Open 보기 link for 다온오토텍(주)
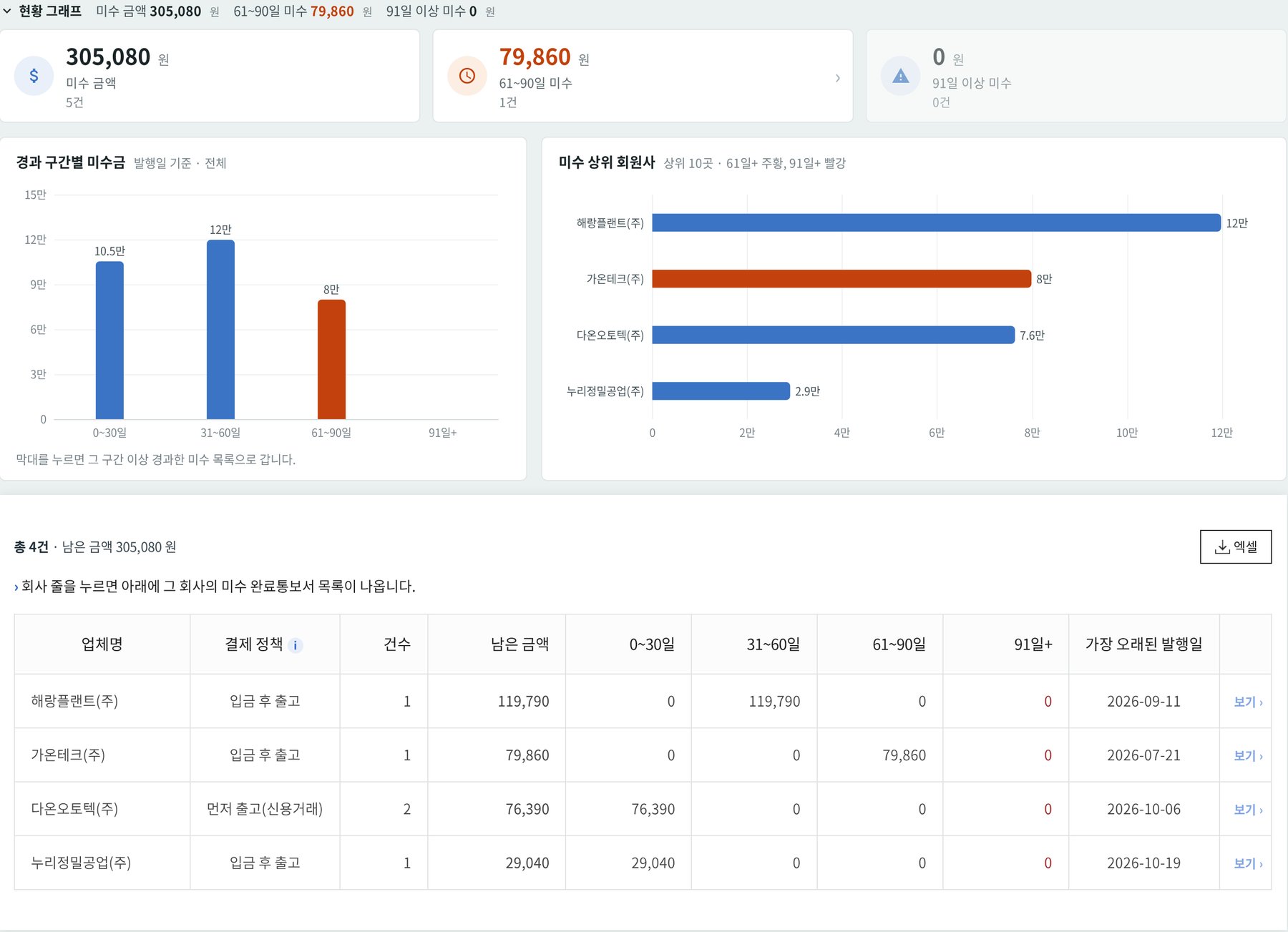This screenshot has width=1288, height=932. point(1247,809)
